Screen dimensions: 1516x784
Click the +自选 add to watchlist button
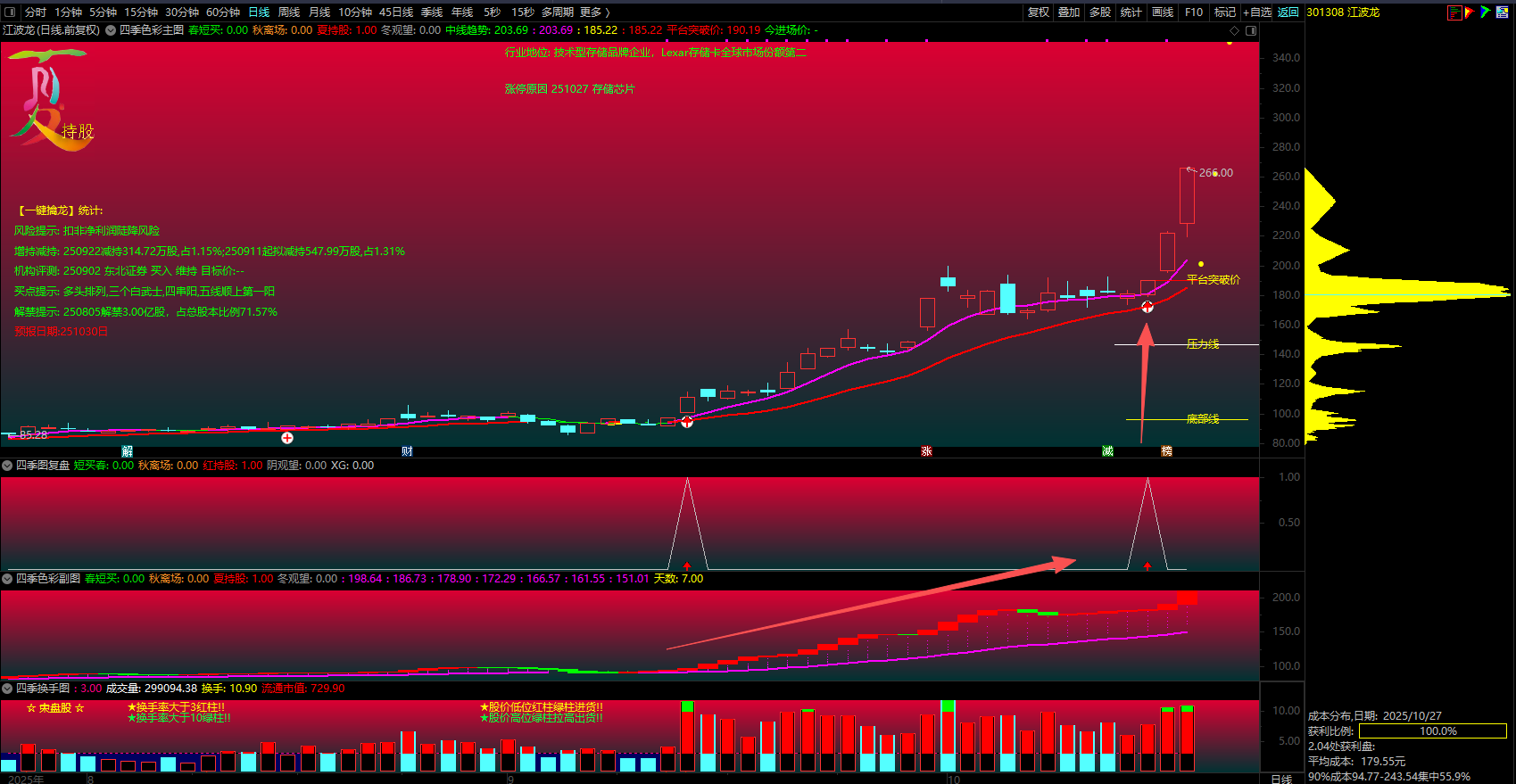[x=1256, y=12]
